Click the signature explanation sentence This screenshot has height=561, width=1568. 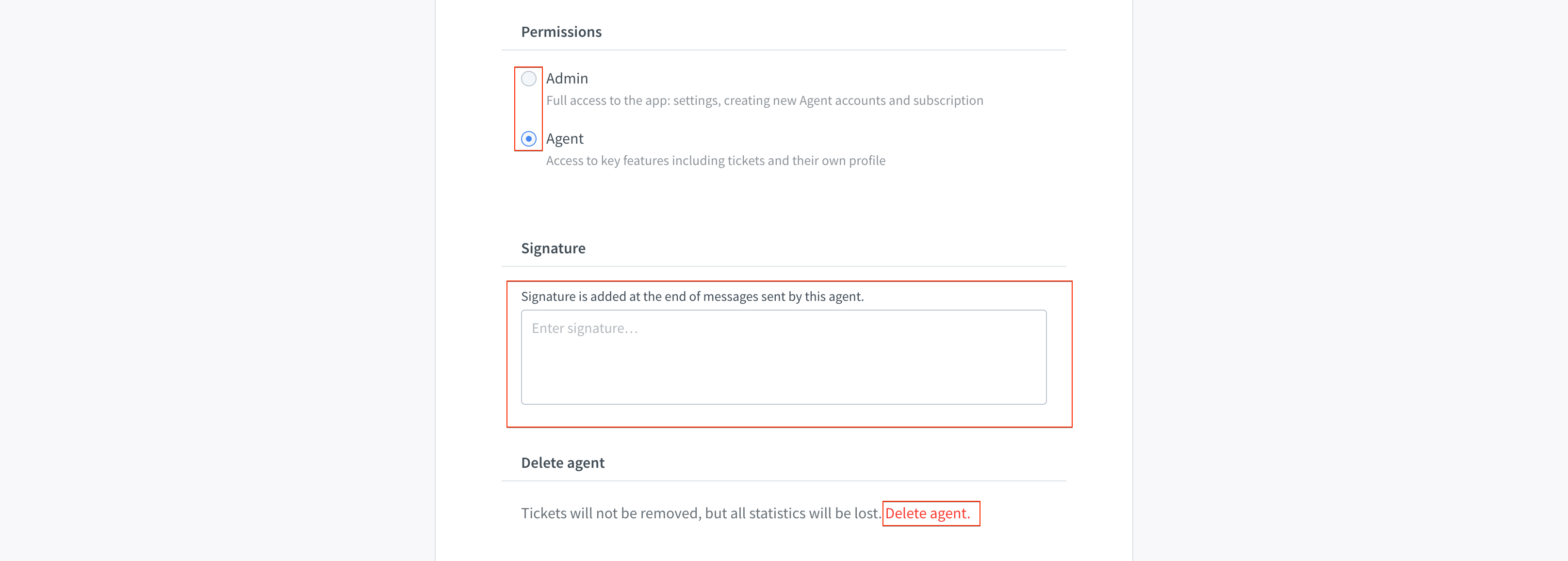click(692, 297)
